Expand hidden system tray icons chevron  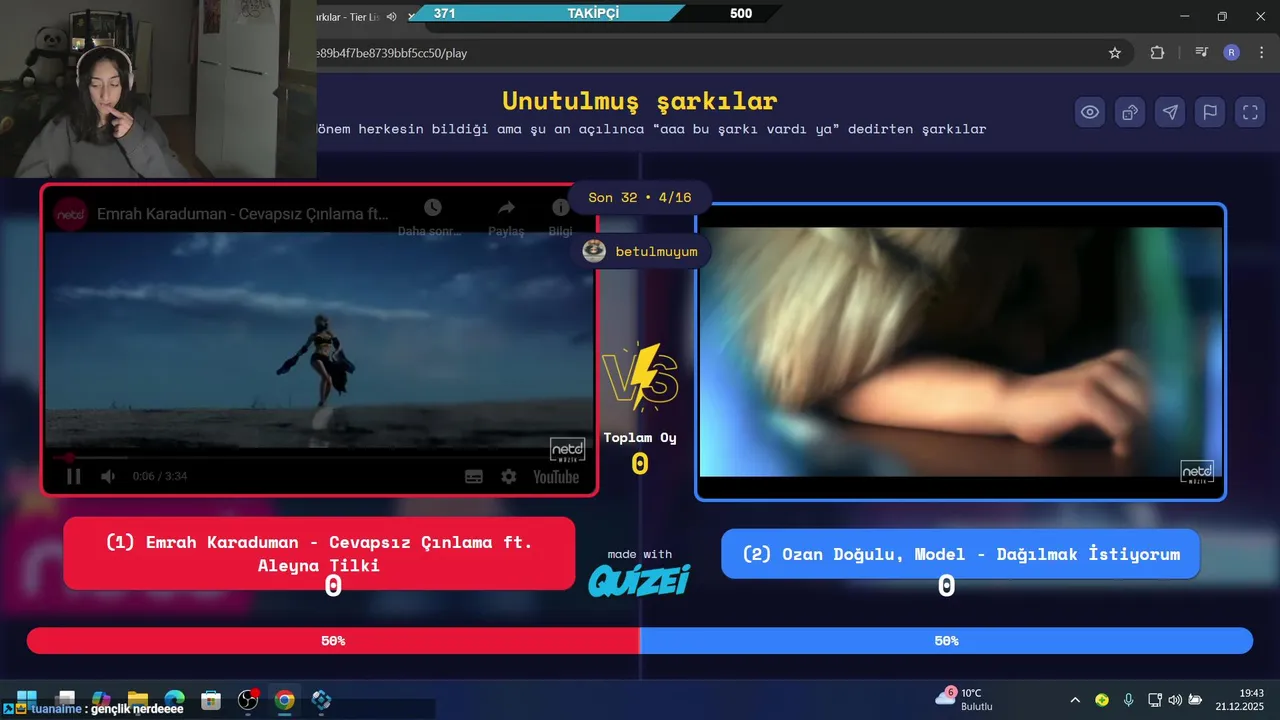coord(1075,700)
